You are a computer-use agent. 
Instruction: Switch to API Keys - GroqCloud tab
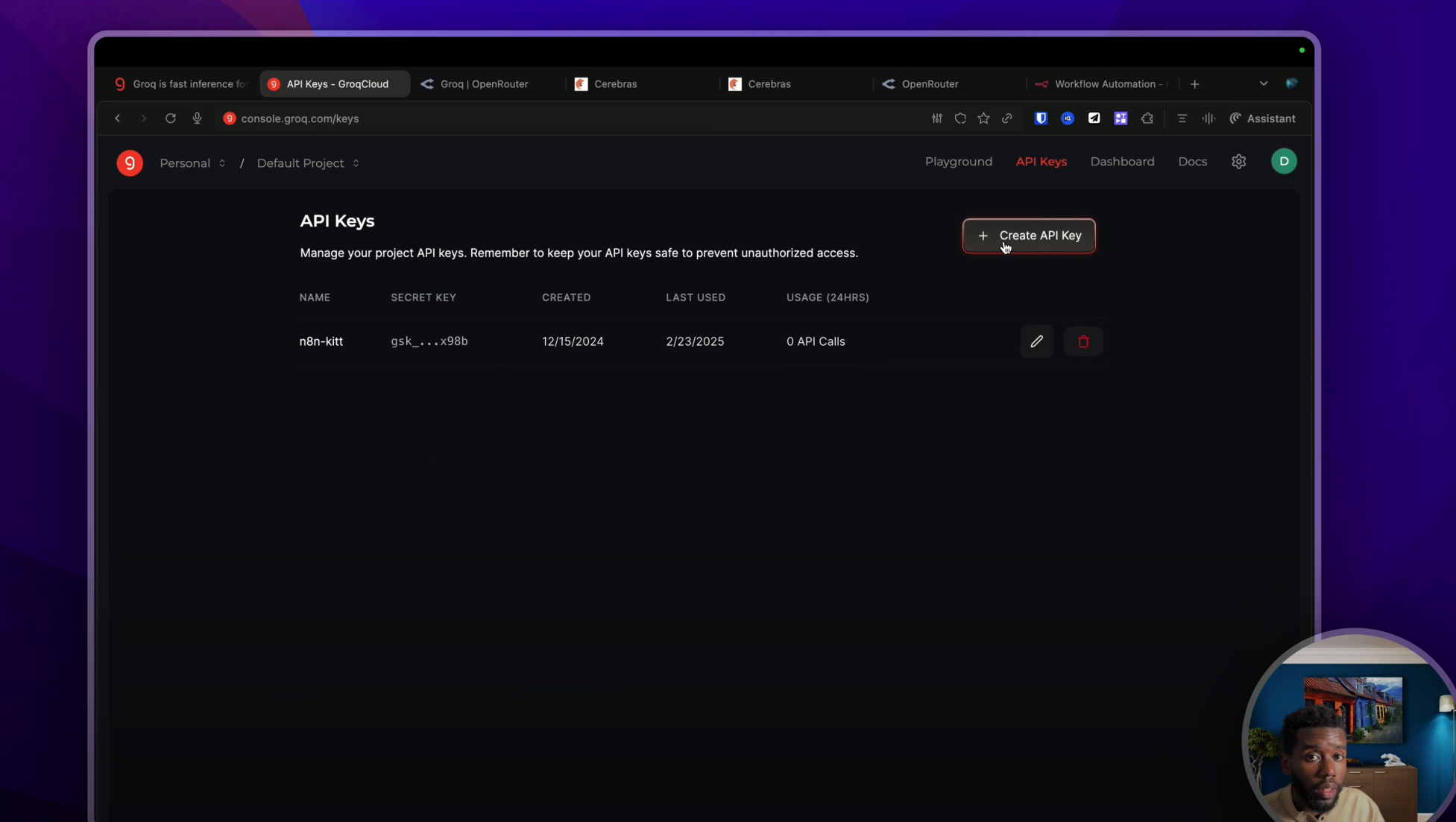pos(335,84)
